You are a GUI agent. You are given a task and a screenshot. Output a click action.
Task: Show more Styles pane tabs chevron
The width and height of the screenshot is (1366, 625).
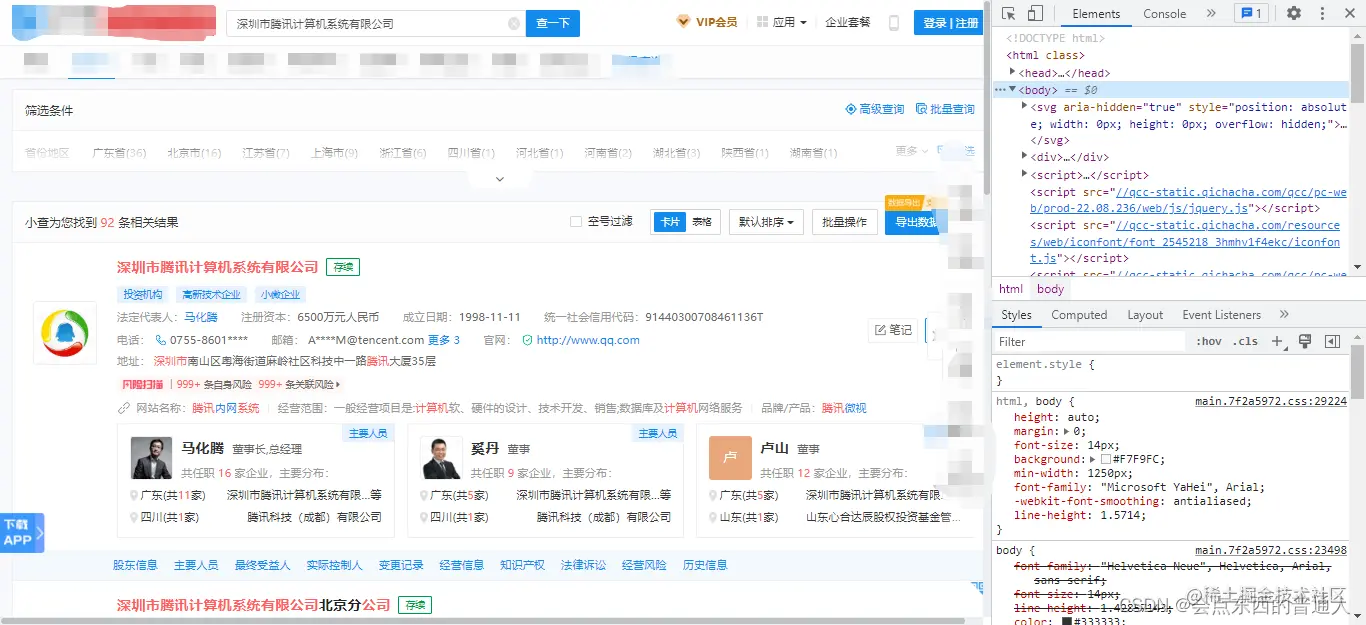pyautogui.click(x=1284, y=315)
